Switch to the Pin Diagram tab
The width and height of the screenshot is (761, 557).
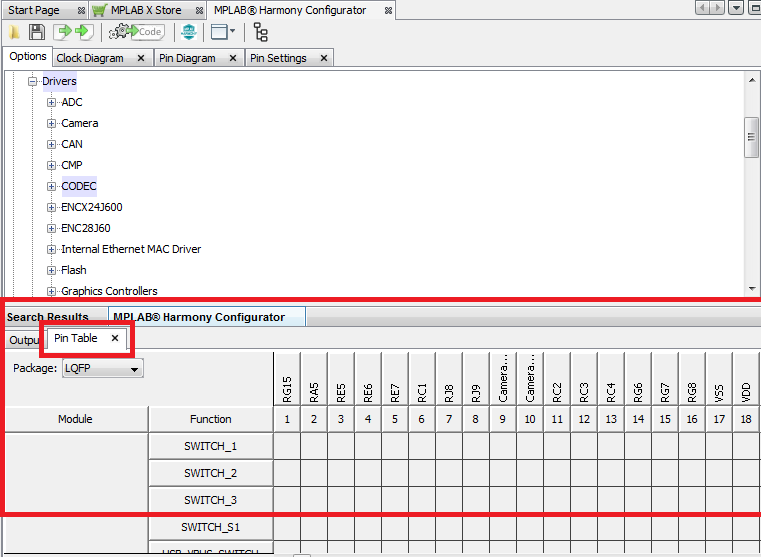(x=187, y=58)
